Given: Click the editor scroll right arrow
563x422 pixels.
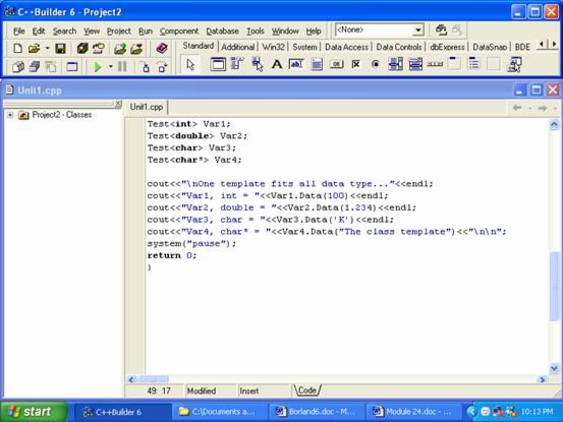Looking at the screenshot, I should pyautogui.click(x=542, y=379).
